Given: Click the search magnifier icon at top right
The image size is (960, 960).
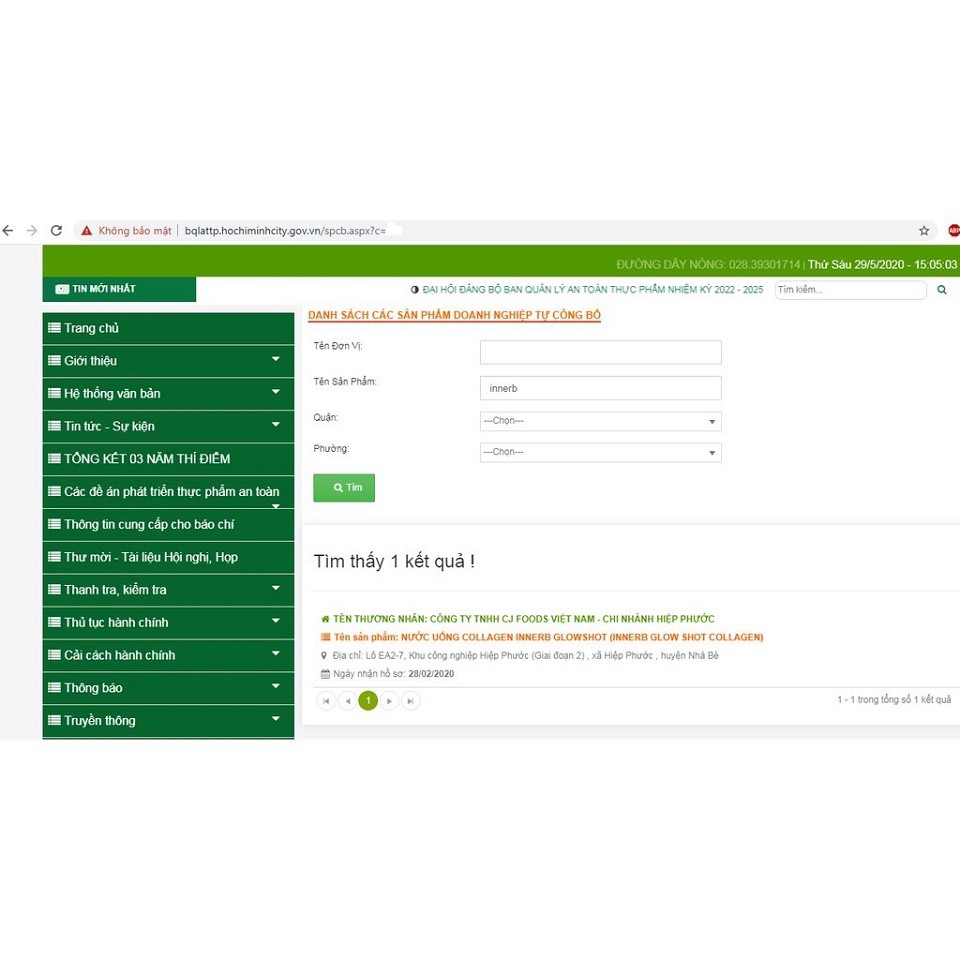Looking at the screenshot, I should 941,290.
